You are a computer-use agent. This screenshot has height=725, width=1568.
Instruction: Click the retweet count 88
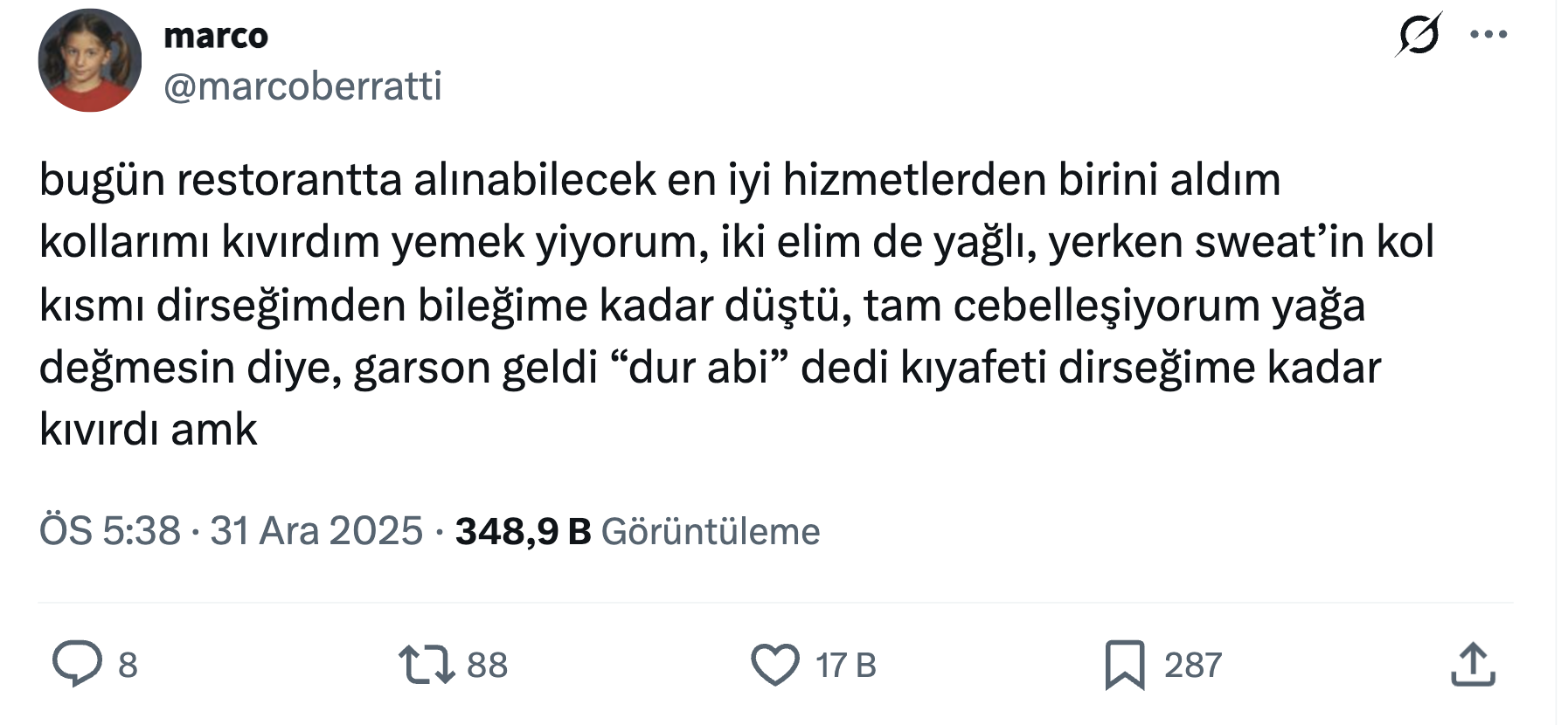[487, 666]
